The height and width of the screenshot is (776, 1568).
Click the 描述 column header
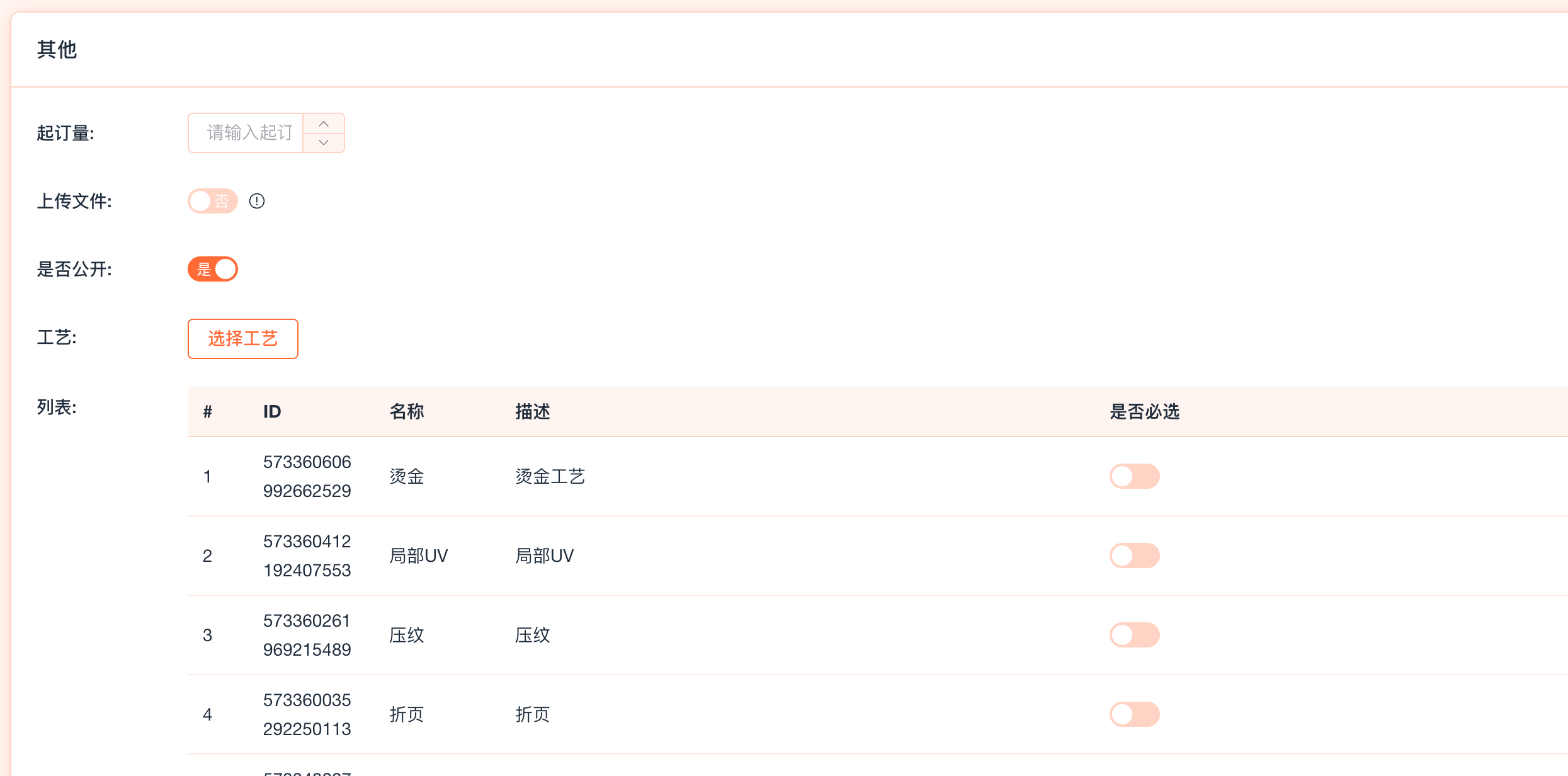pos(533,412)
